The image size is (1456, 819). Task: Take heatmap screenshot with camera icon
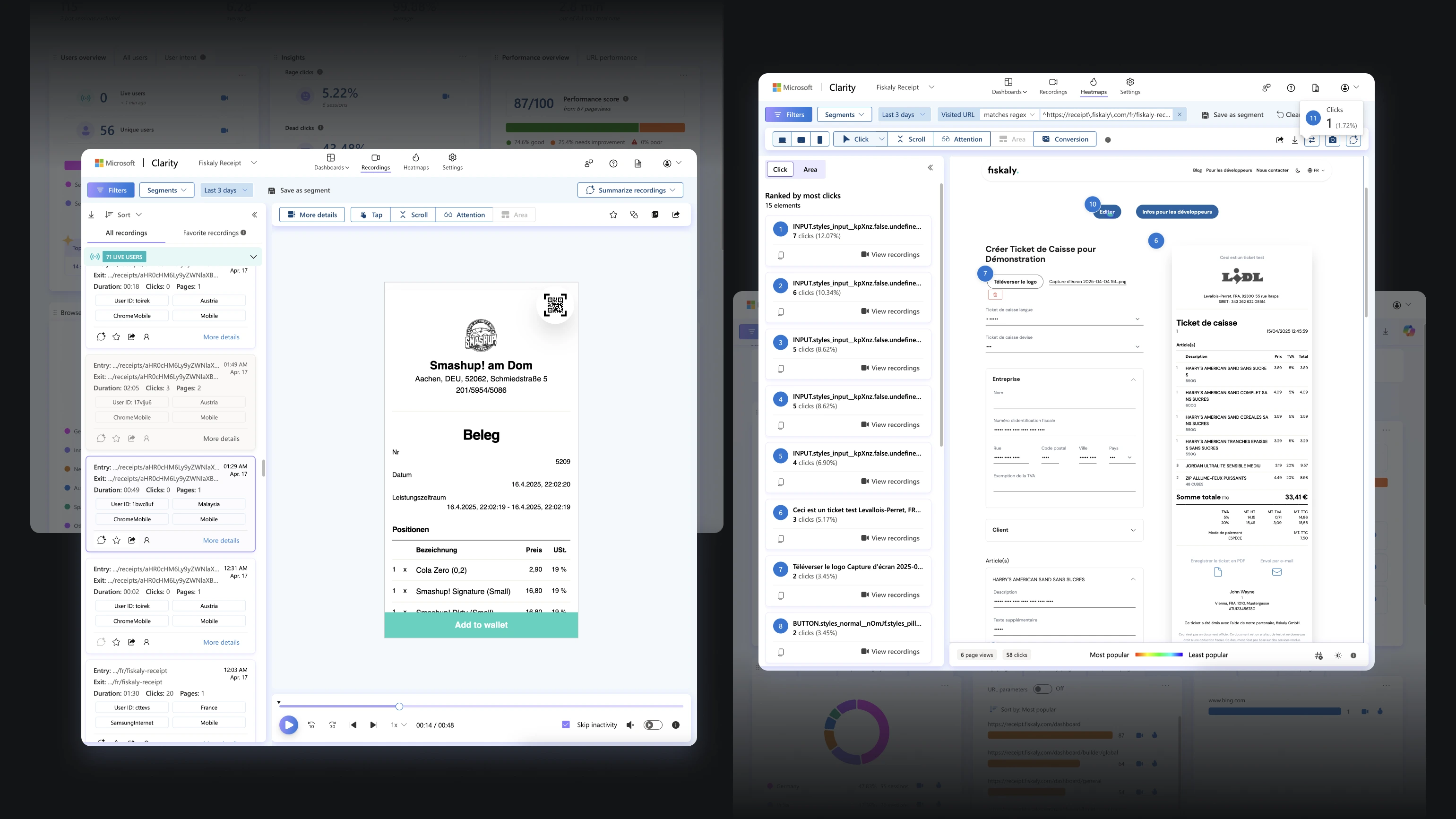pos(1332,139)
